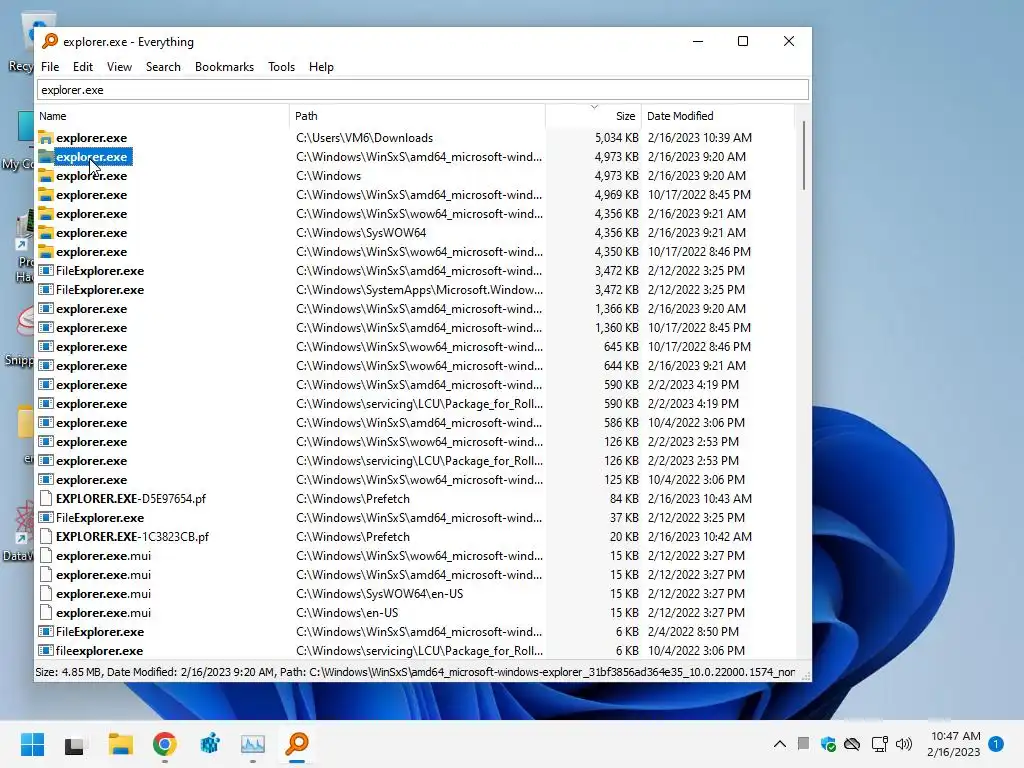Screen dimensions: 1024x768
Task: Open the Bookmarks menu
Action: (x=224, y=67)
